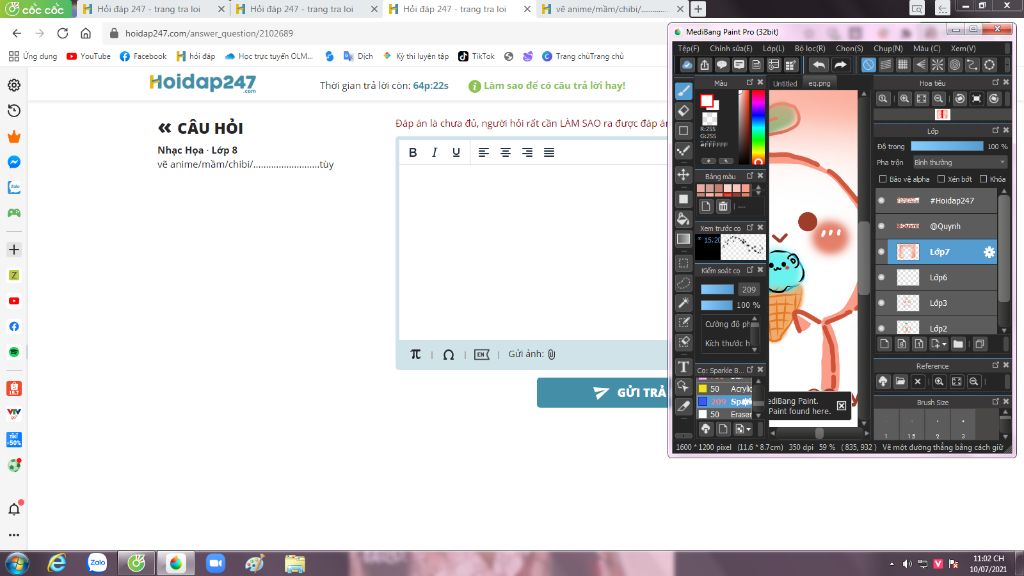The image size is (1024, 576).
Task: Toggle visibility of Lớp6 layer
Action: [x=882, y=278]
